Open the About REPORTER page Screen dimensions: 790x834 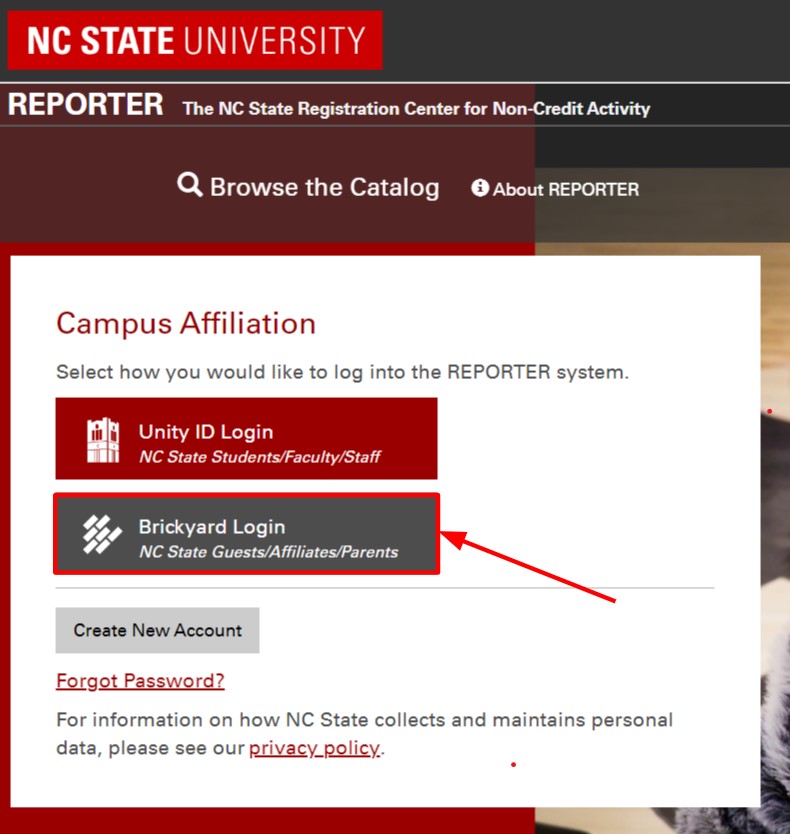point(565,189)
